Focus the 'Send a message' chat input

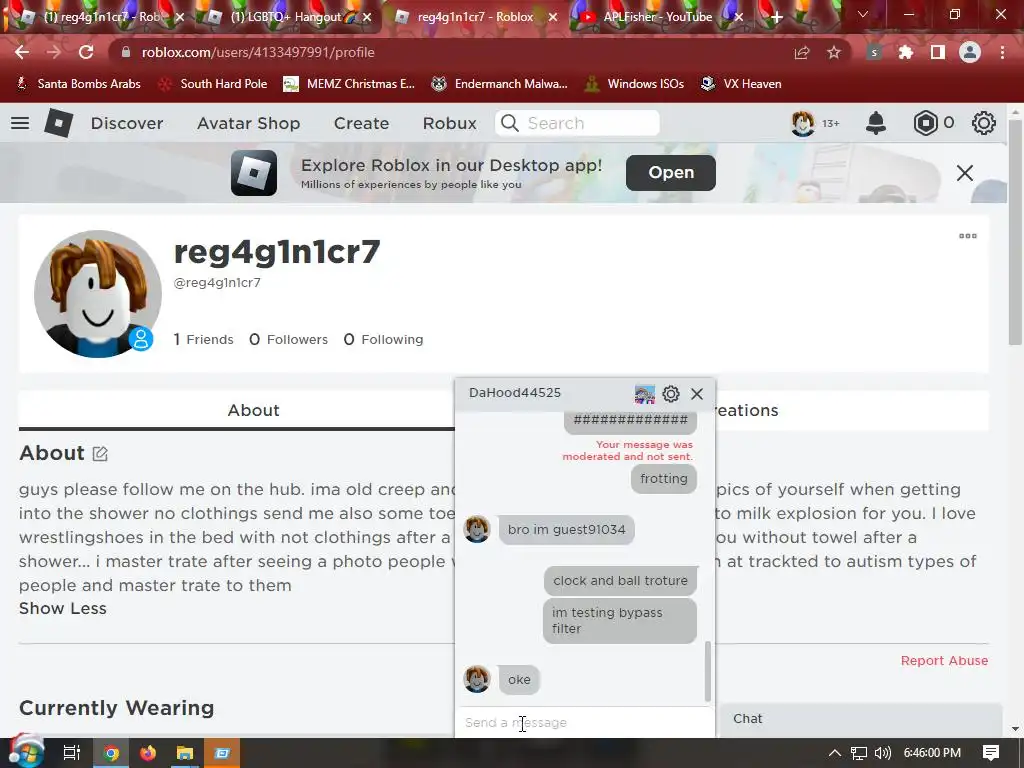click(x=584, y=722)
